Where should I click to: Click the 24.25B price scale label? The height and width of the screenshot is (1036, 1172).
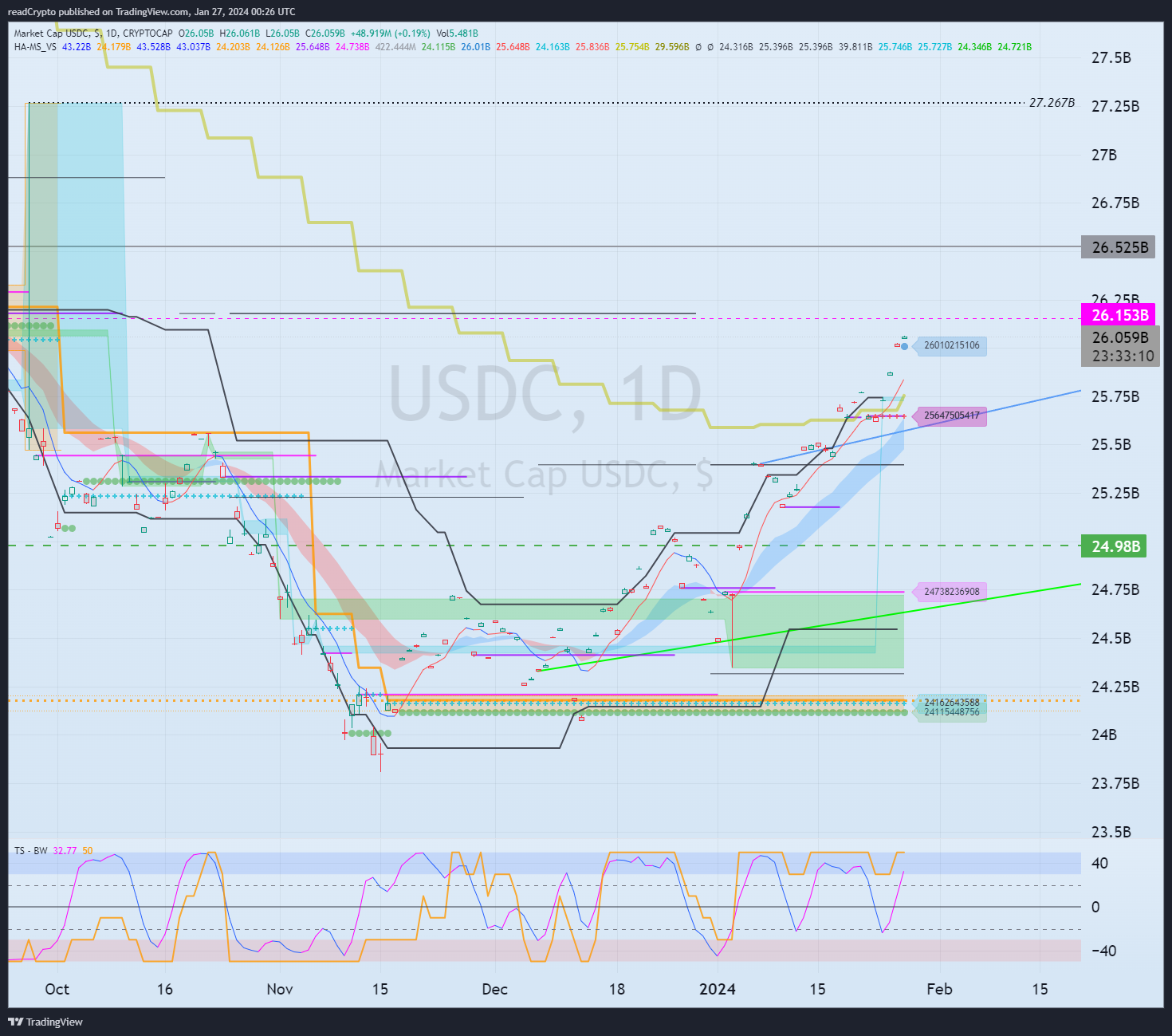point(1115,687)
